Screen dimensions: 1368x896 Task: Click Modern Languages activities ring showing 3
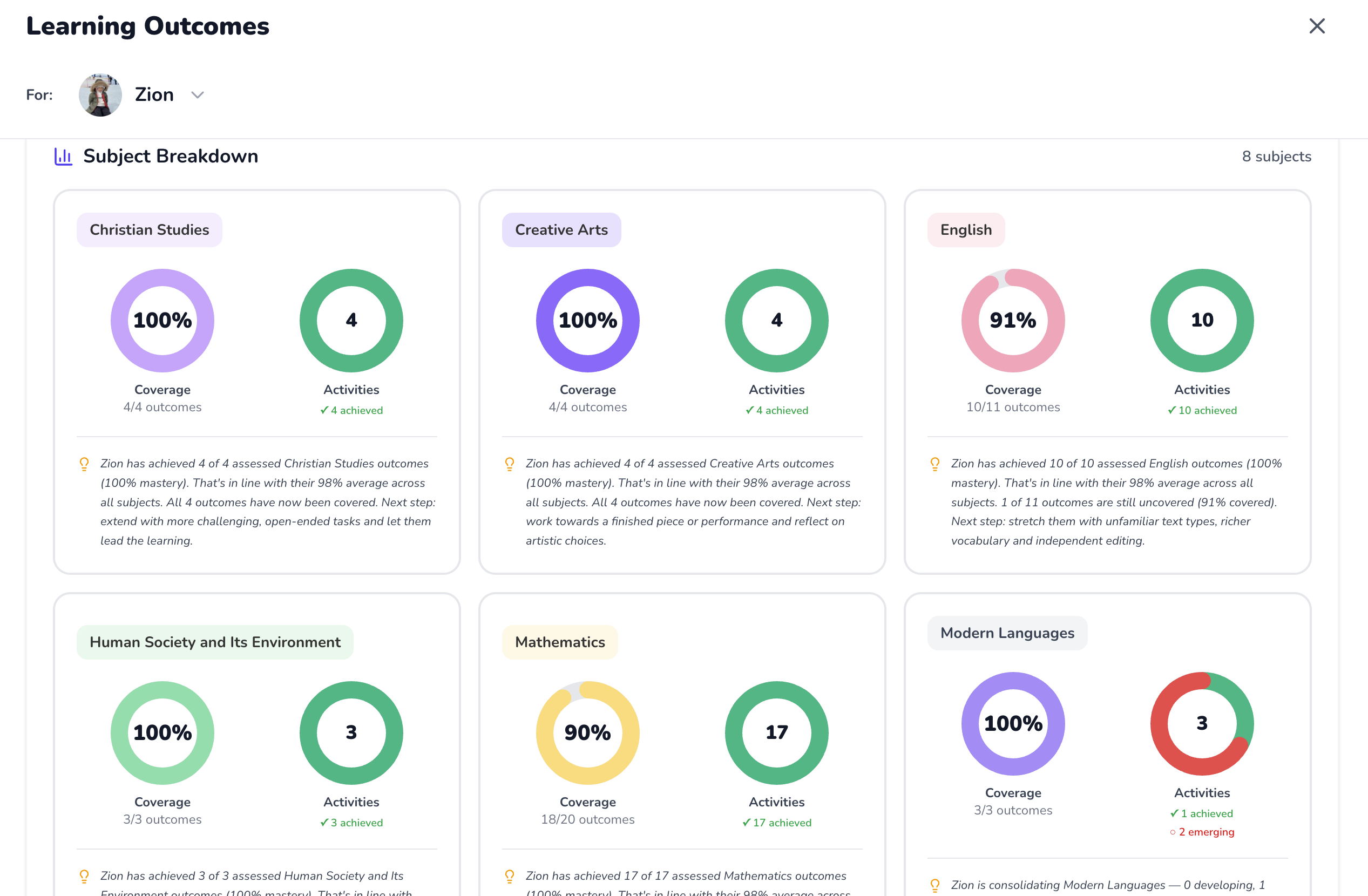click(1202, 723)
